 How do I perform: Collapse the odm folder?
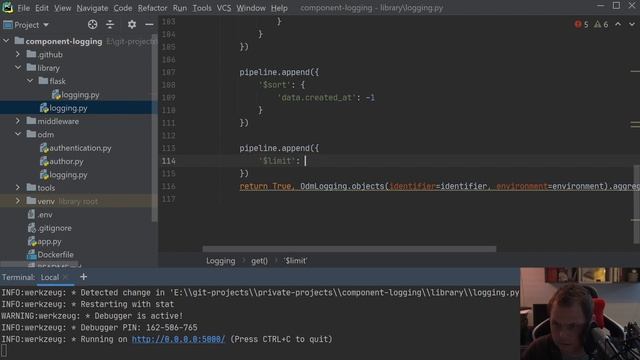point(18,134)
